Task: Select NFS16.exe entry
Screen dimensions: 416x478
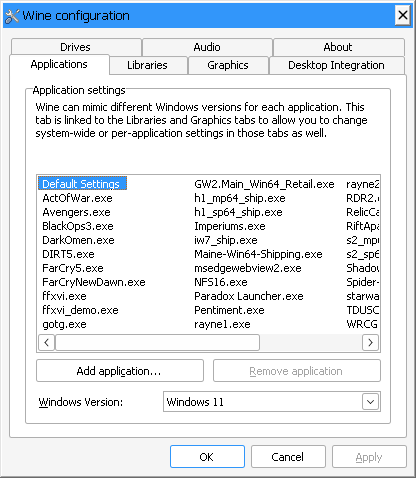Action: (x=221, y=282)
